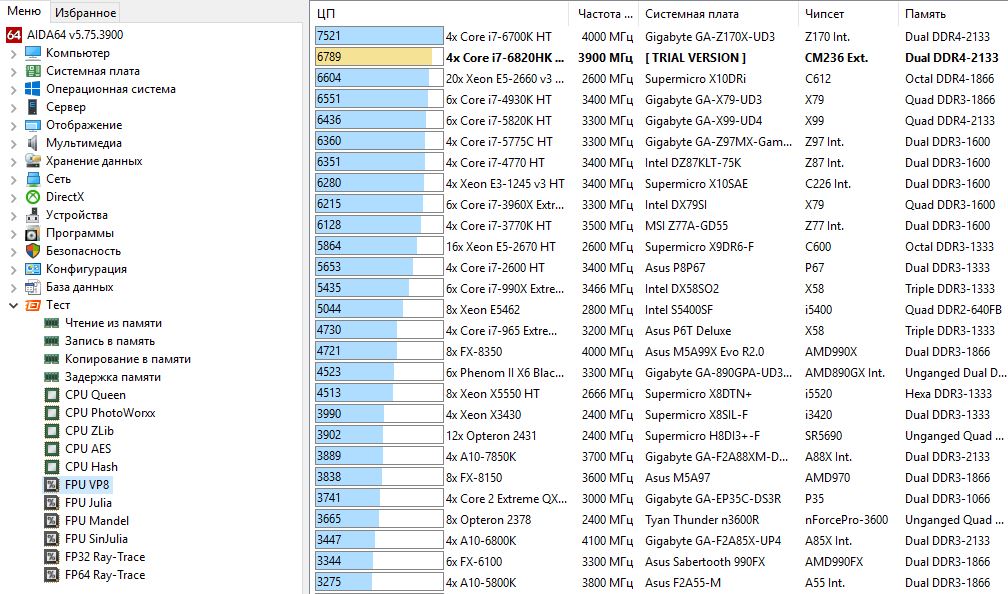Click the Хранение данных disk icon

(x=33, y=161)
